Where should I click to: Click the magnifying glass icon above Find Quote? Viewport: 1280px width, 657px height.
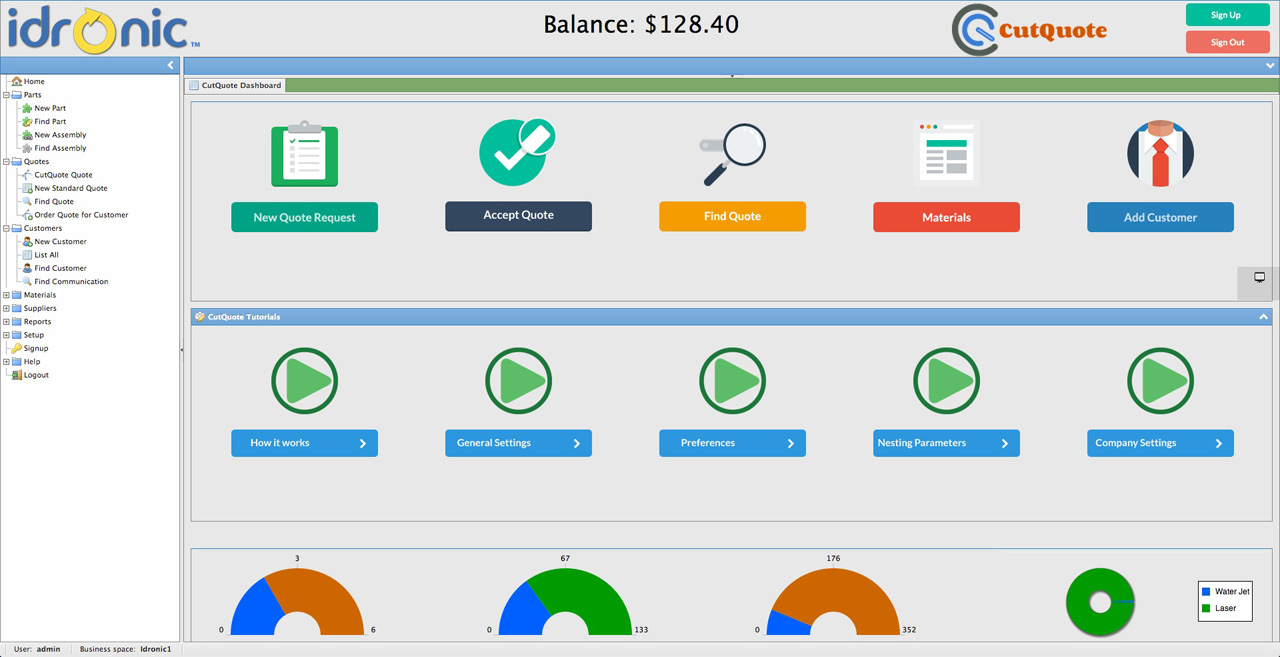tap(732, 154)
